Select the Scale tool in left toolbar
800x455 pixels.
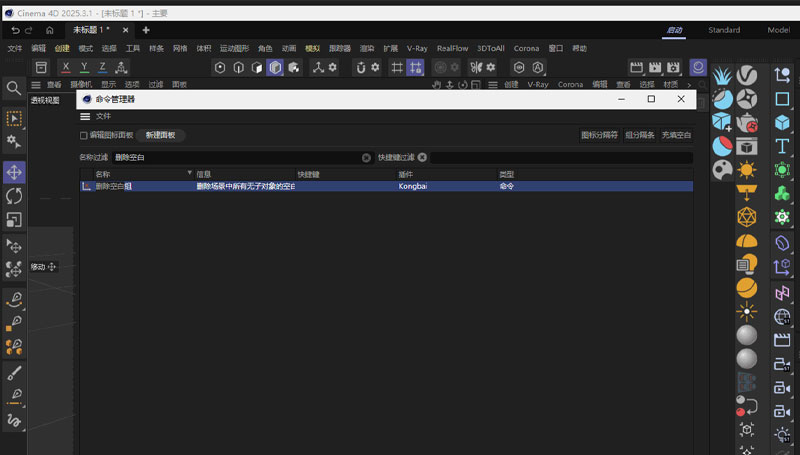tap(14, 219)
